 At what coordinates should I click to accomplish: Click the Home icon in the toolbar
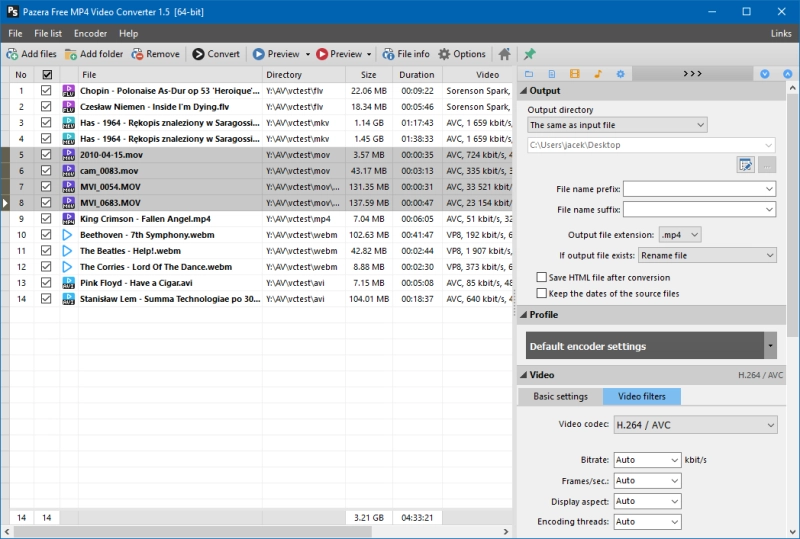point(504,54)
